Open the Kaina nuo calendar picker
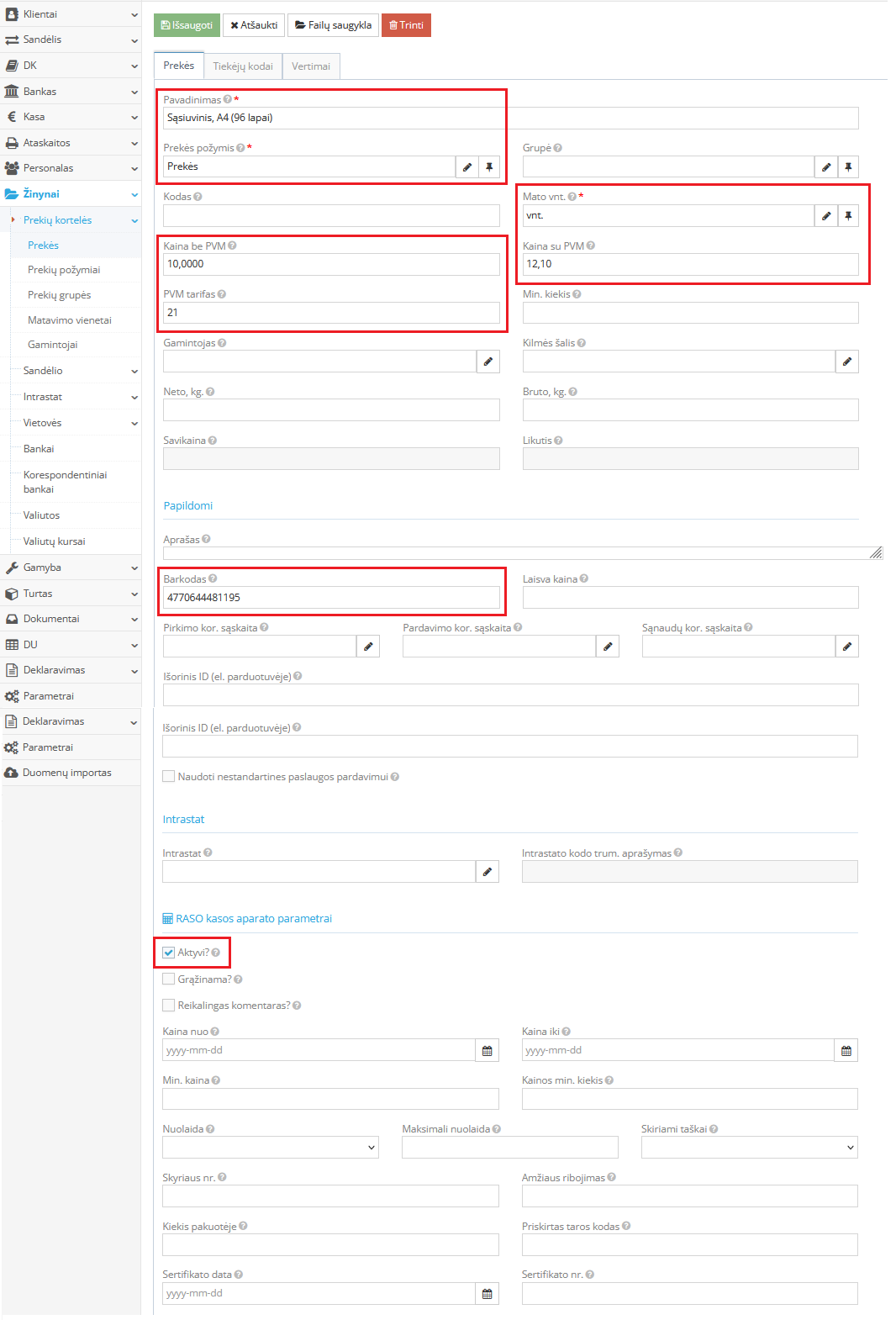 click(x=487, y=1051)
